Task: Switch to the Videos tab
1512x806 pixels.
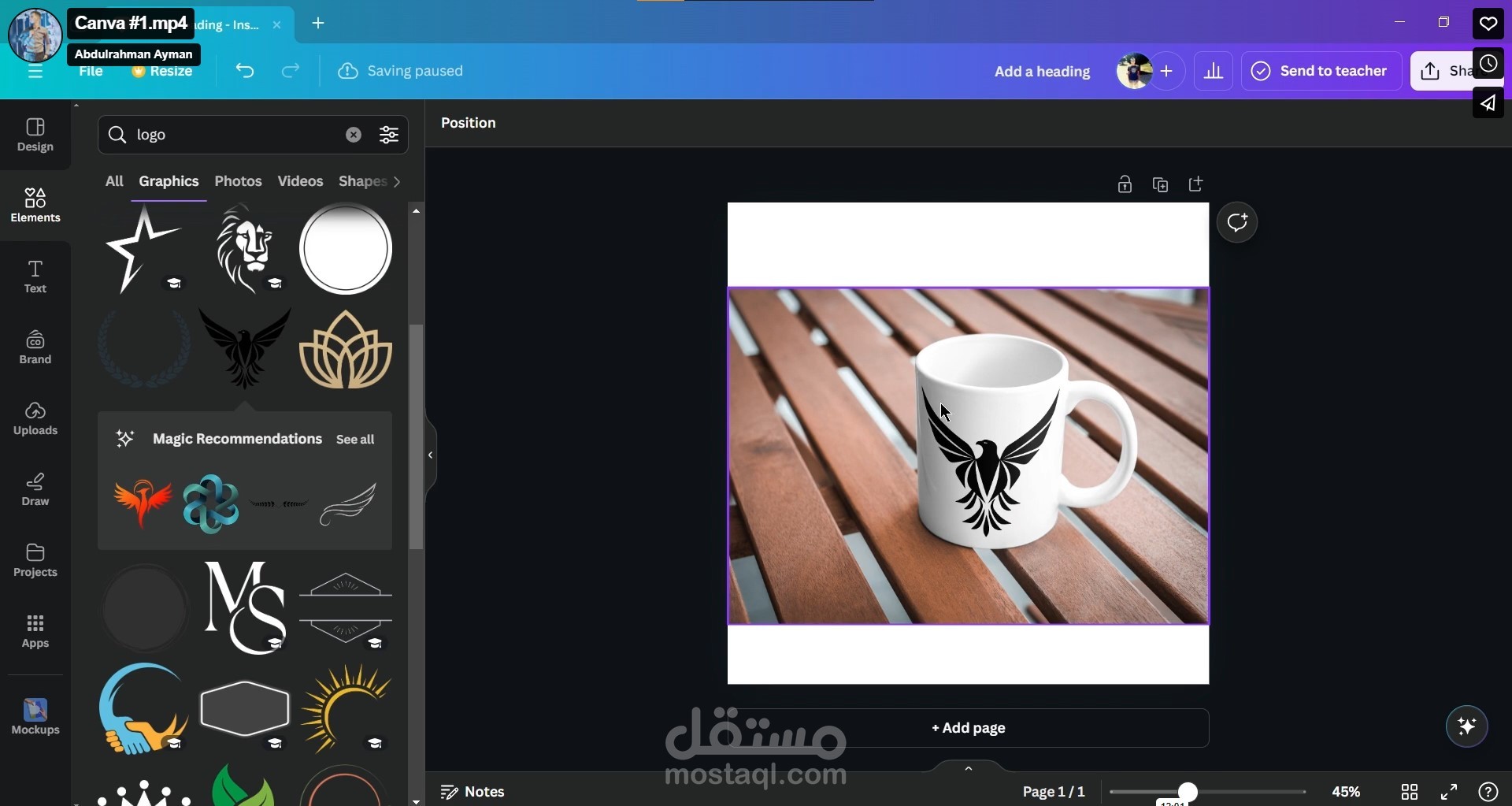Action: [300, 181]
